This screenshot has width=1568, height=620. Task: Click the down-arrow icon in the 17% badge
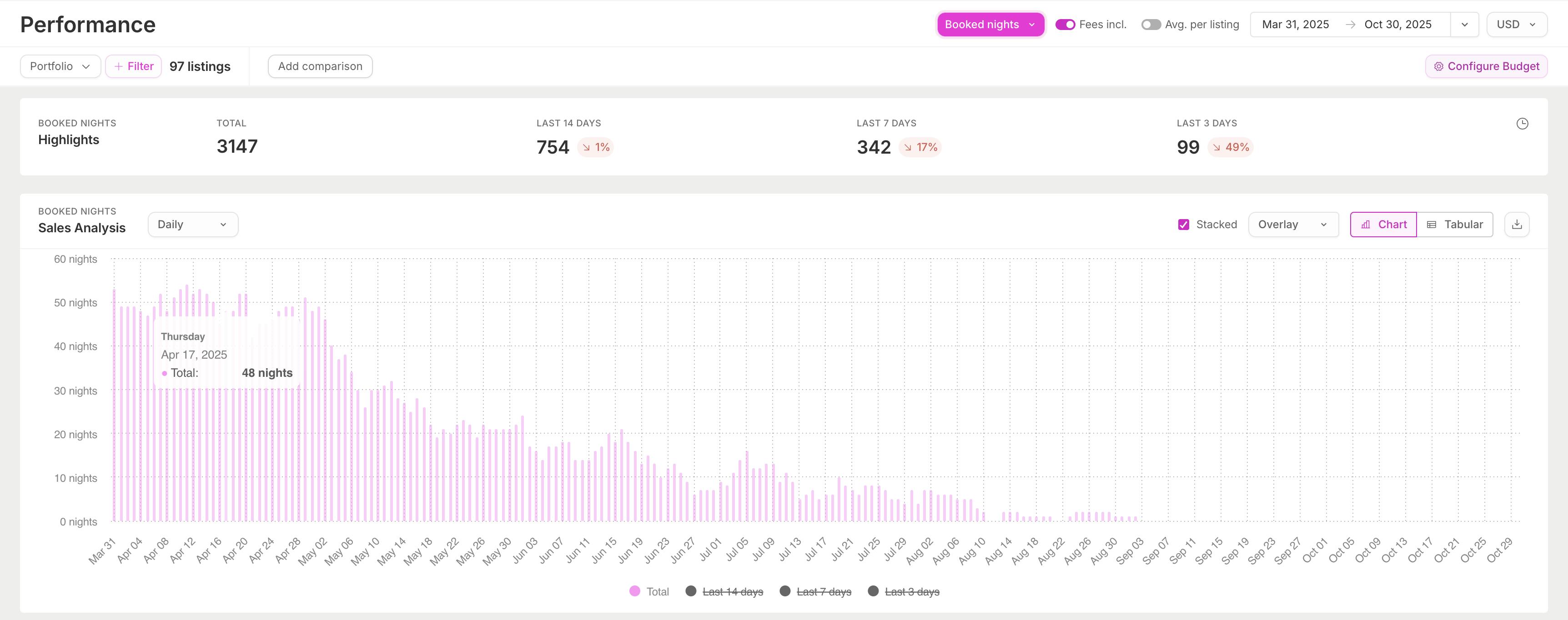[908, 147]
